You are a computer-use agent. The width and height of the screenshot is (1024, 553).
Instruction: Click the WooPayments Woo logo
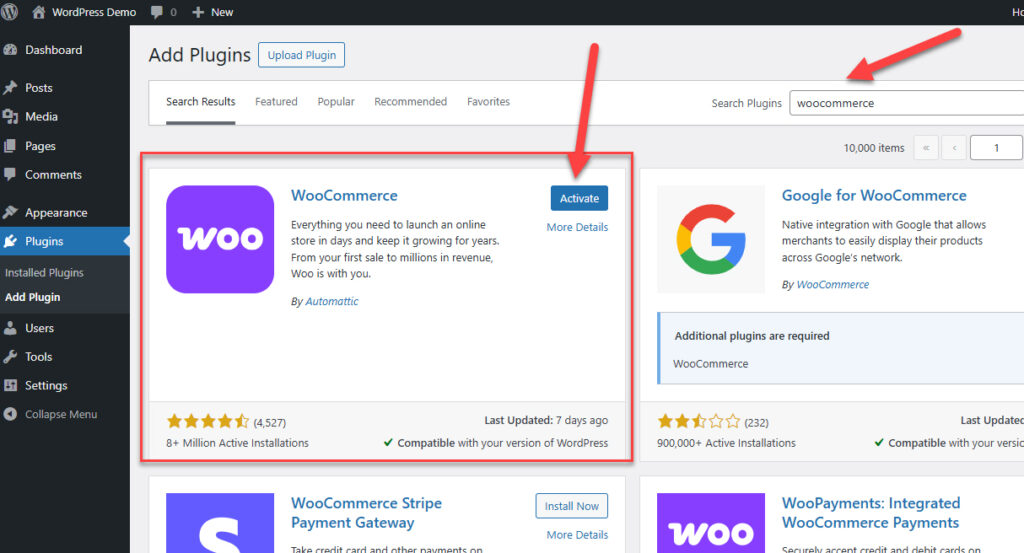point(711,523)
